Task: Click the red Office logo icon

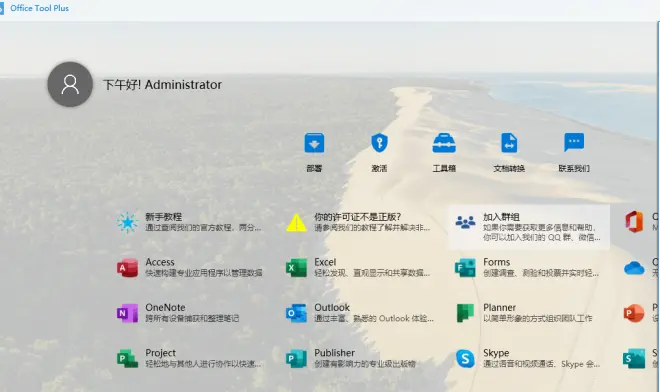Action: point(634,222)
